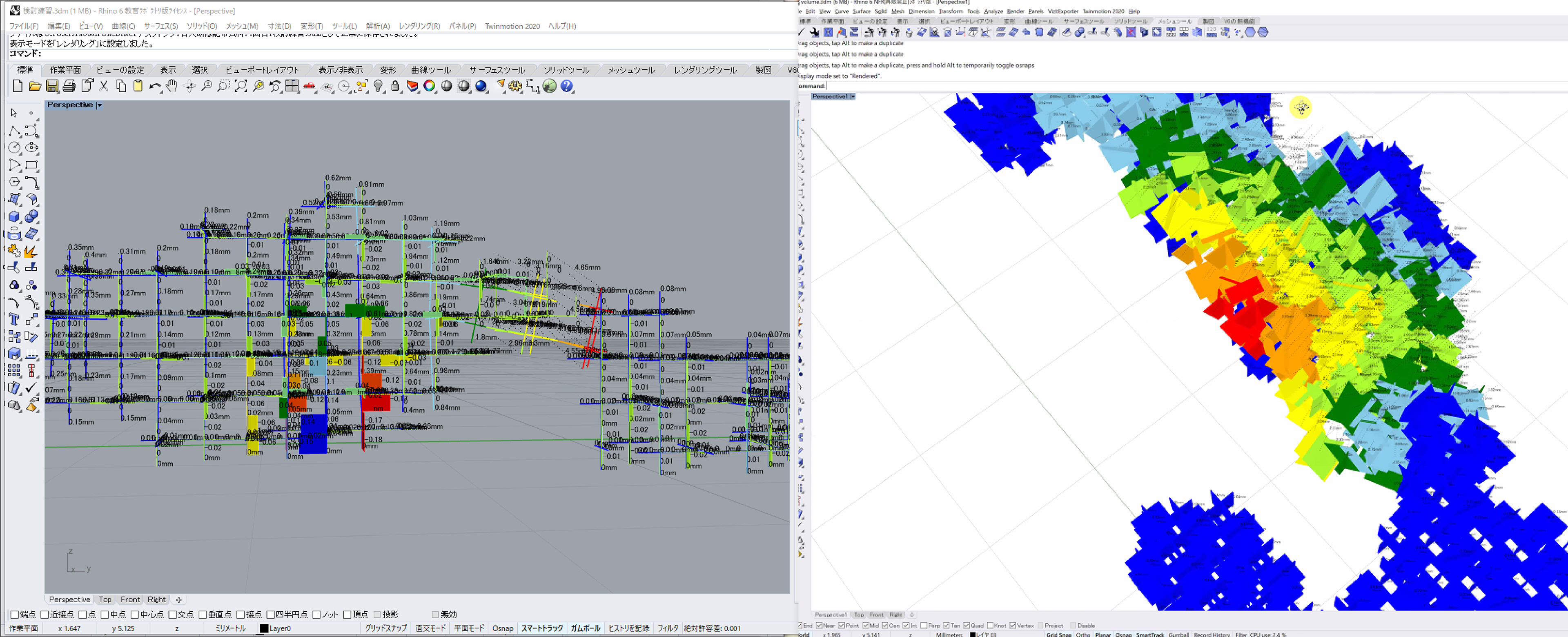
Task: Open the layers panel icon
Action: point(413,87)
